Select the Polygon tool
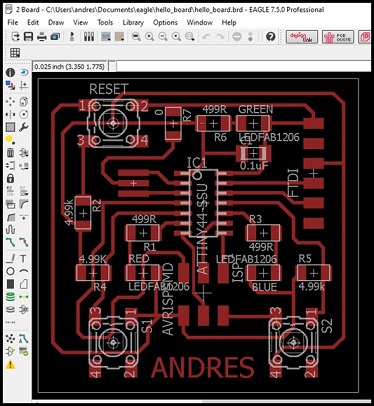This screenshot has width=374, height=406. pos(23,284)
